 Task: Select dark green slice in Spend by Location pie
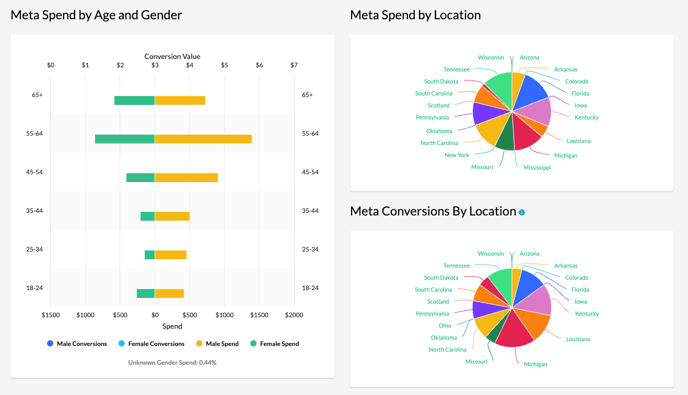pos(506,137)
